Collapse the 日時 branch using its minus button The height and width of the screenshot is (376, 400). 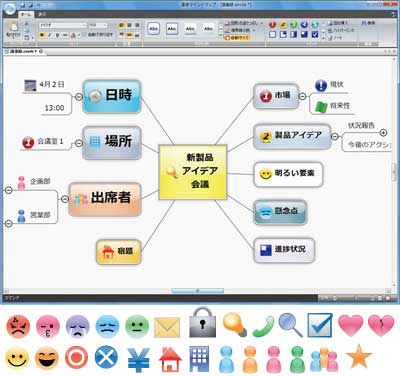pyautogui.click(x=79, y=97)
